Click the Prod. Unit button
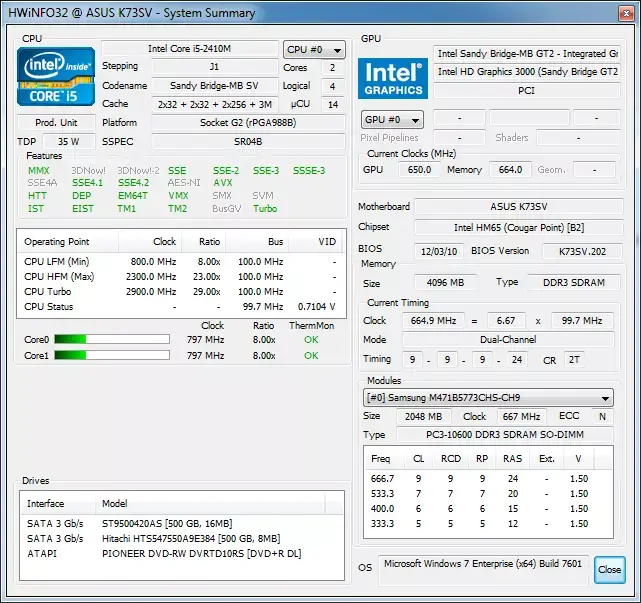This screenshot has height=603, width=641. click(x=56, y=123)
